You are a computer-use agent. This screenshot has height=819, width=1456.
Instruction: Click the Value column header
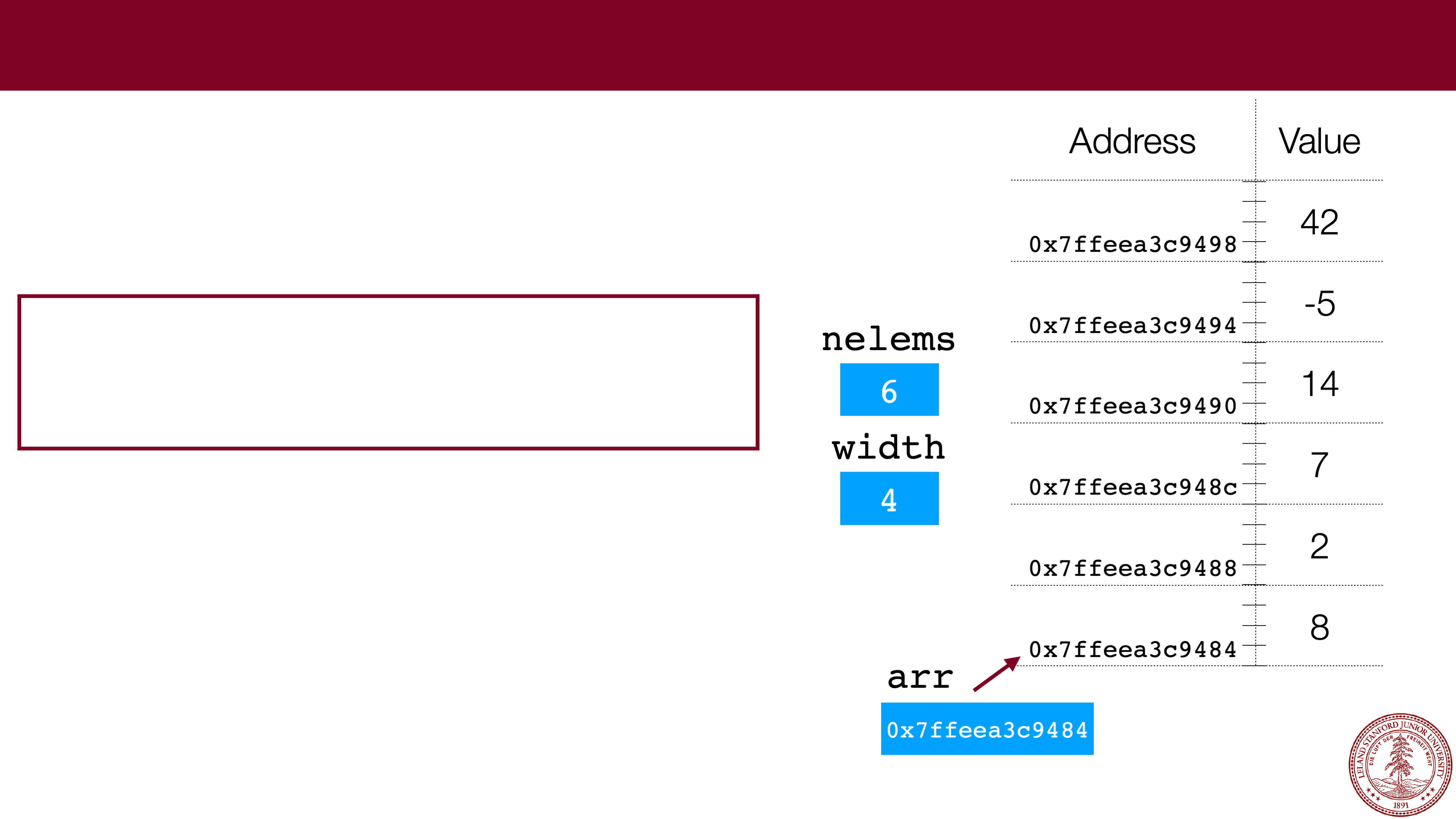point(1319,141)
